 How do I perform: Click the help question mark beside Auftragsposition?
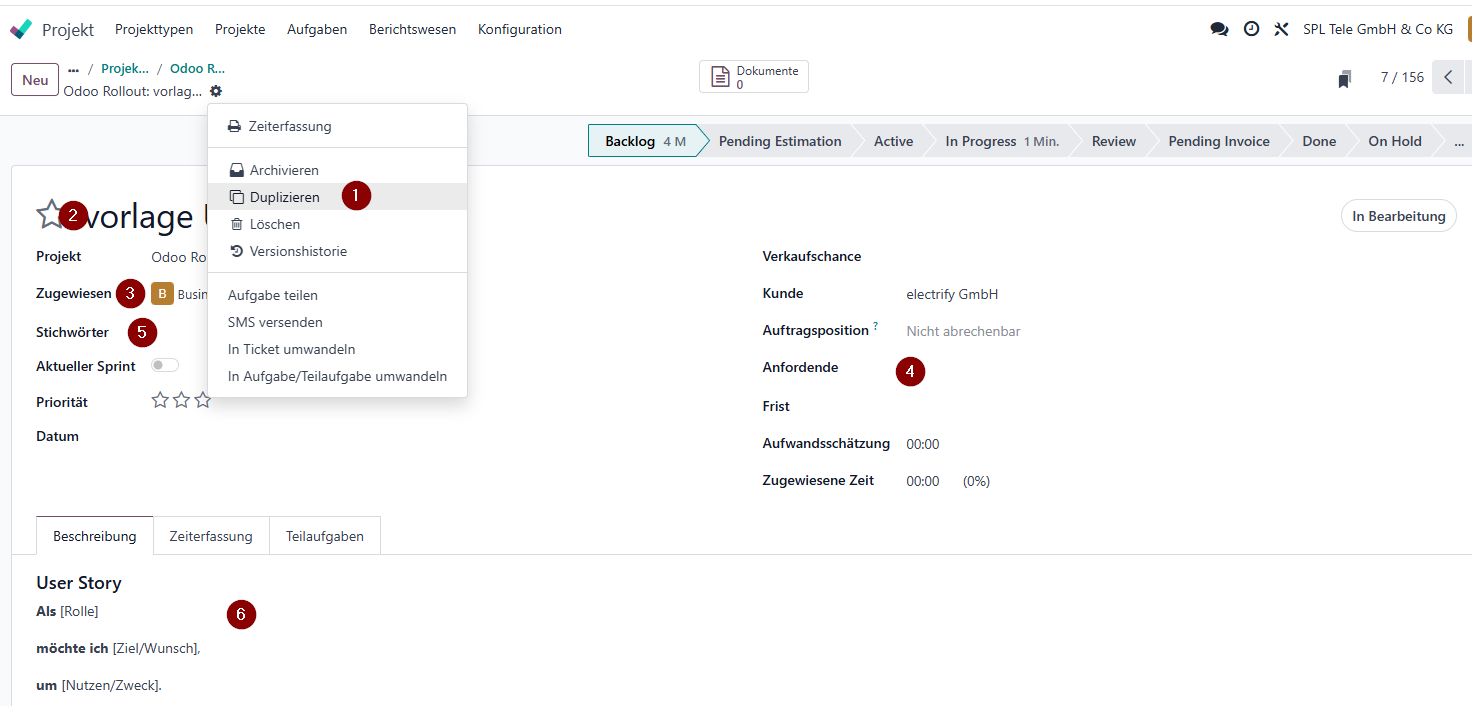pos(876,326)
